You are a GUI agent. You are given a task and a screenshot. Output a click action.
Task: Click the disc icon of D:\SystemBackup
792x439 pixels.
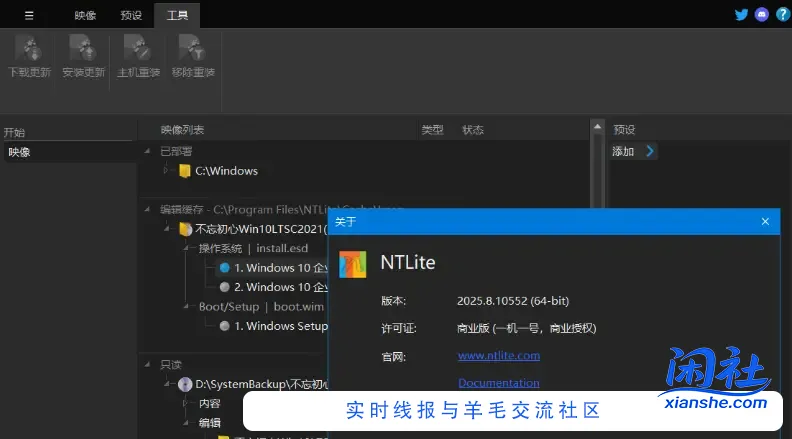coord(185,384)
